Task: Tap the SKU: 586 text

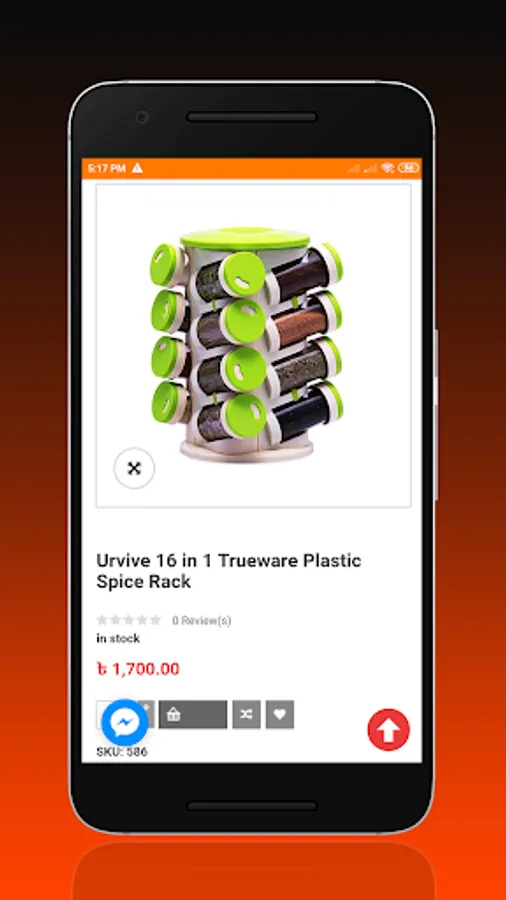Action: 122,752
